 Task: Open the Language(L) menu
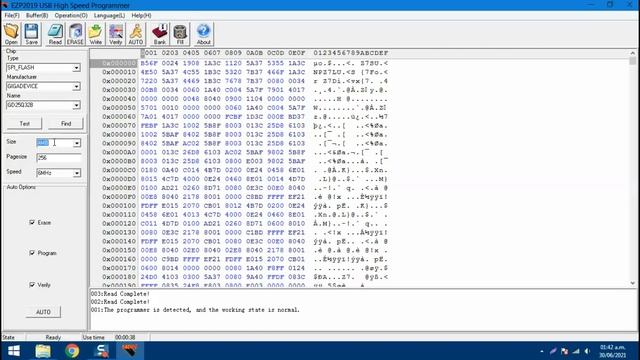[109, 16]
